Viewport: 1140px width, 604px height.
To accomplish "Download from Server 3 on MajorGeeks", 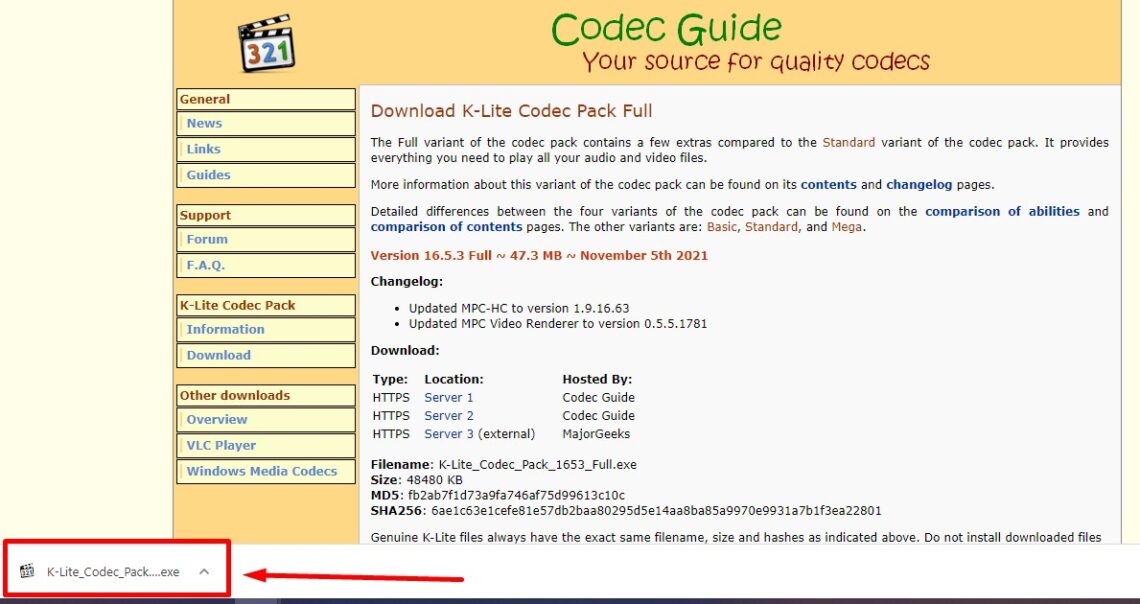I will pos(448,434).
